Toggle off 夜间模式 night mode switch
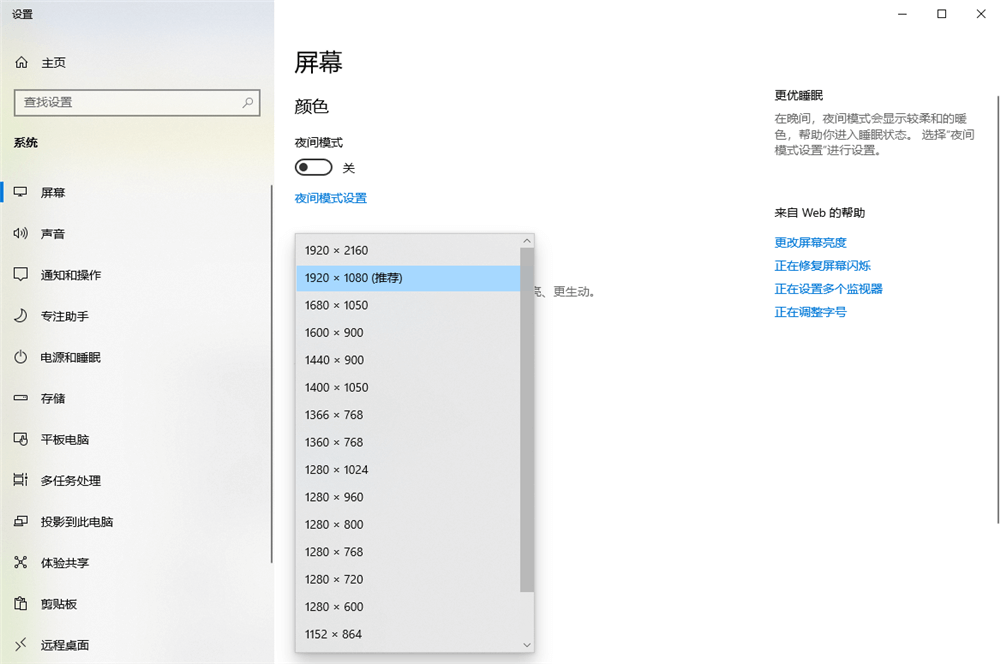1000x664 pixels. click(313, 167)
